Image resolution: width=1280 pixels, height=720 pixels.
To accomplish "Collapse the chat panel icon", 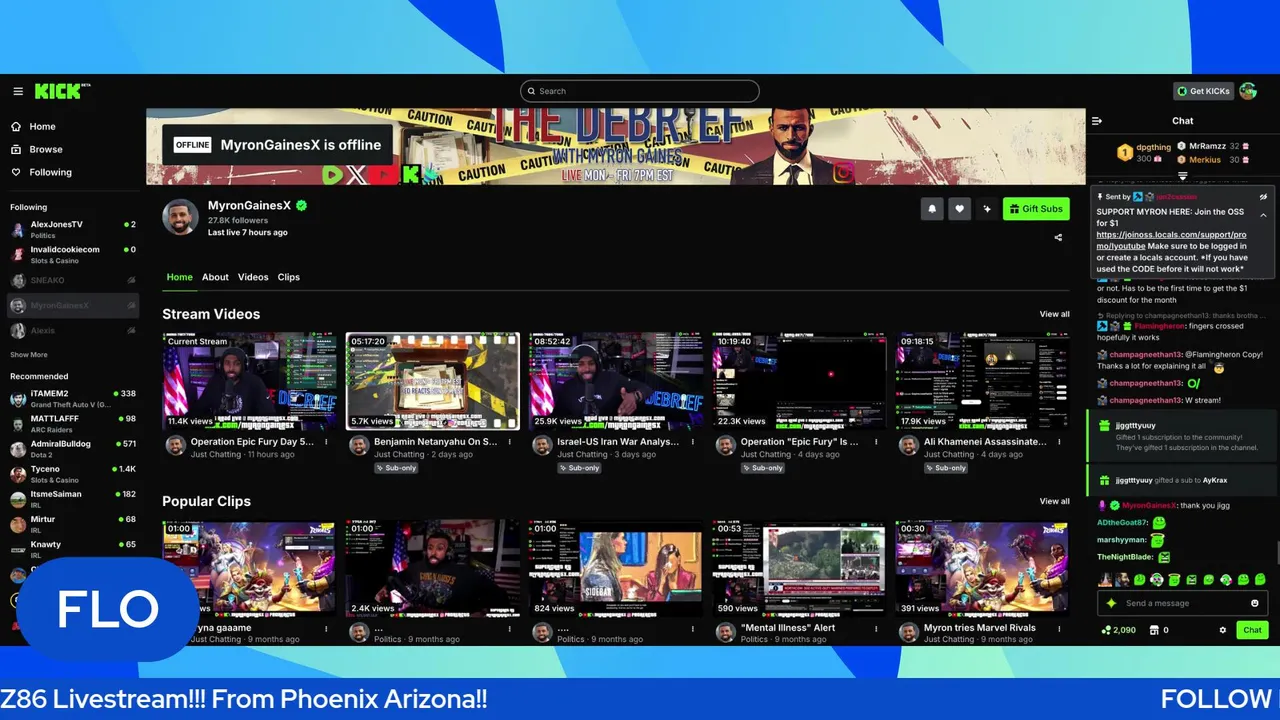I will pyautogui.click(x=1097, y=121).
